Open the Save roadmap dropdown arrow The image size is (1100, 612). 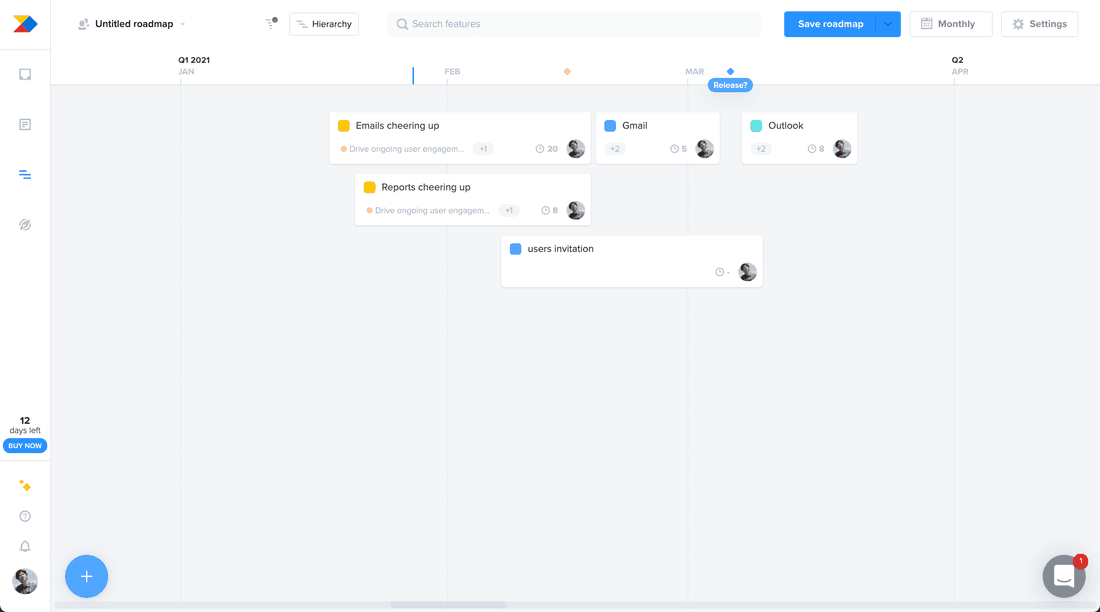(888, 23)
